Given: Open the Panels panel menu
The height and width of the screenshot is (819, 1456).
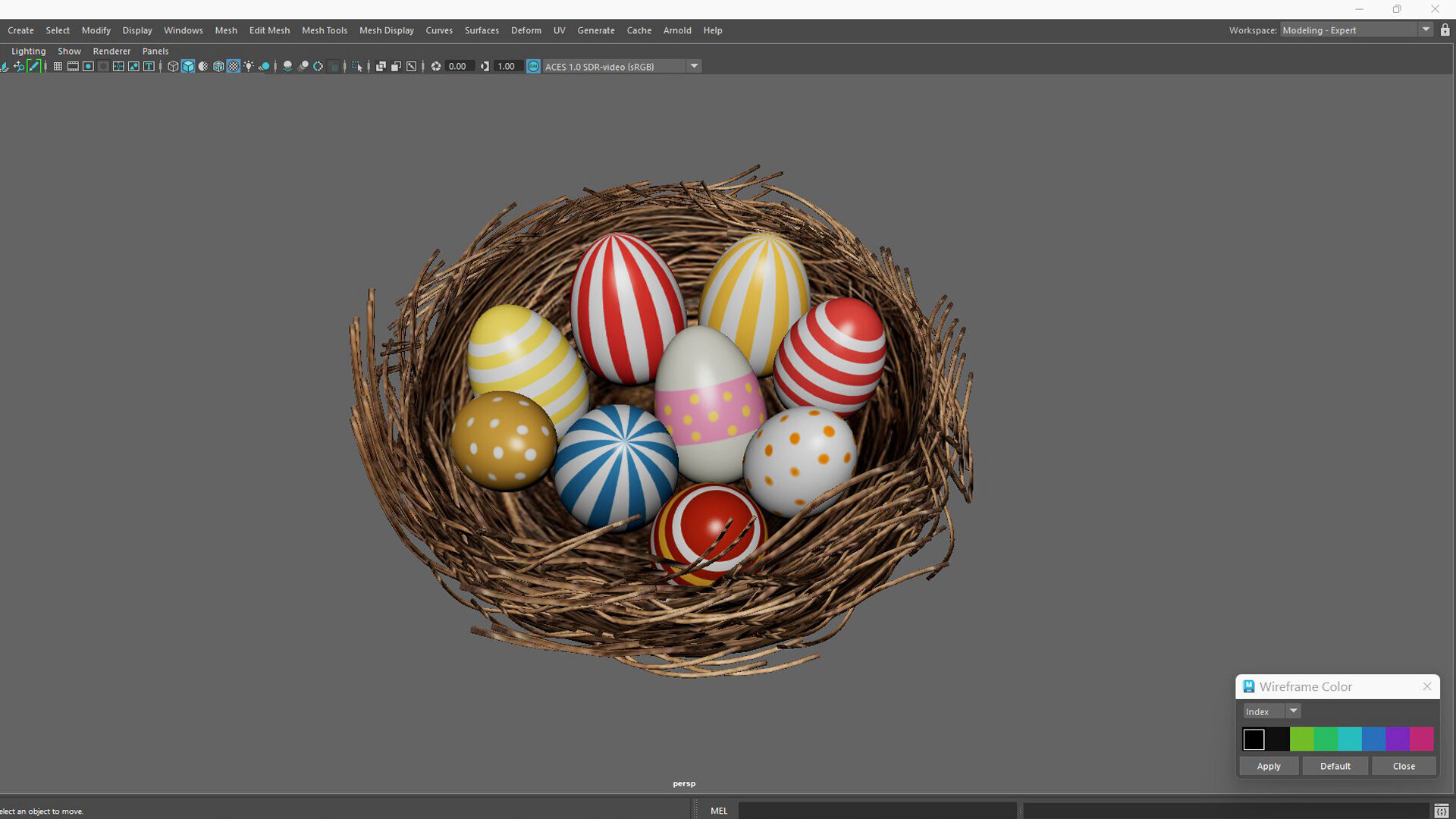Looking at the screenshot, I should pyautogui.click(x=155, y=51).
